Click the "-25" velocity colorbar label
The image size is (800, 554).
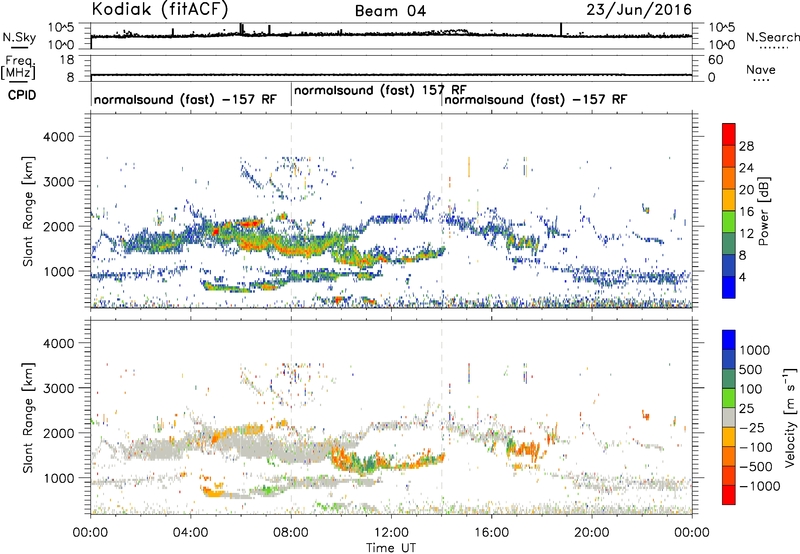754,428
